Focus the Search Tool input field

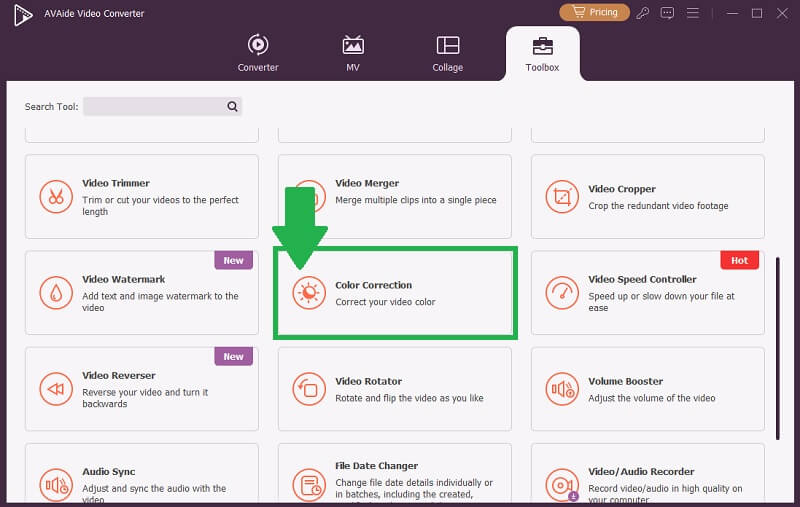[x=153, y=106]
